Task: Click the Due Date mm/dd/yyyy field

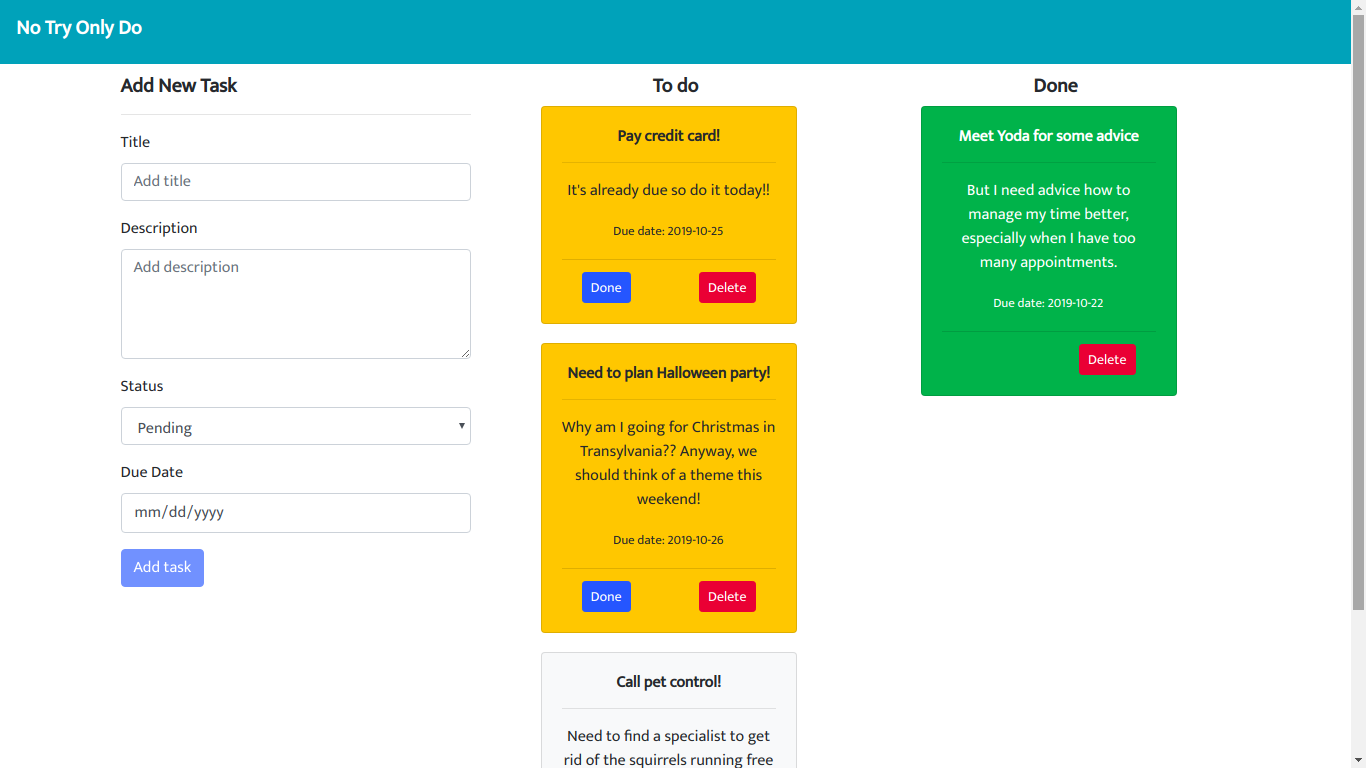Action: [x=295, y=513]
